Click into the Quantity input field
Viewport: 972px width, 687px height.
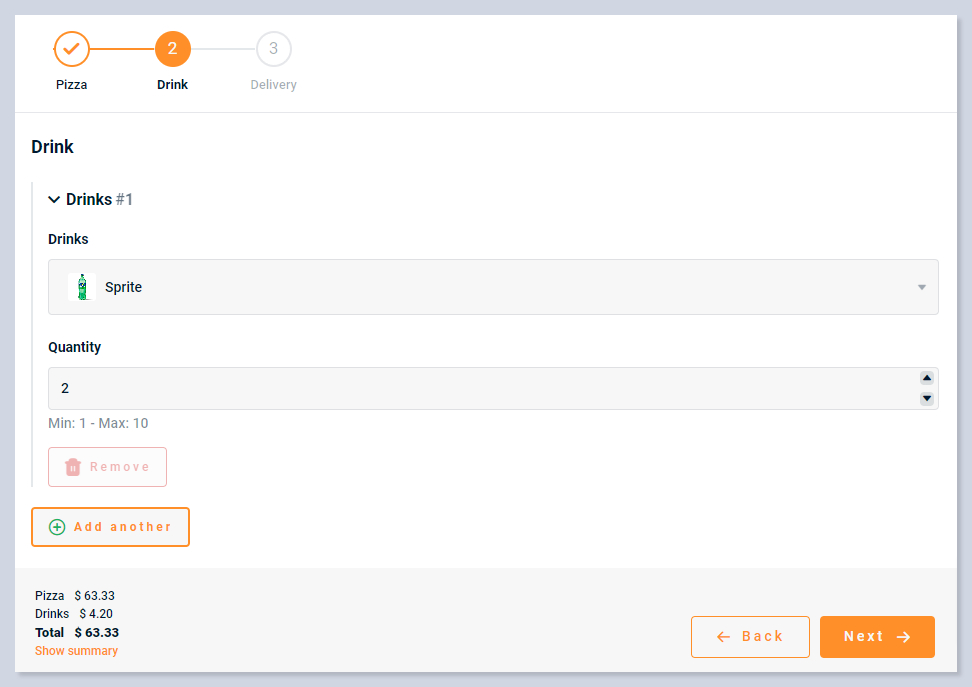tap(480, 389)
